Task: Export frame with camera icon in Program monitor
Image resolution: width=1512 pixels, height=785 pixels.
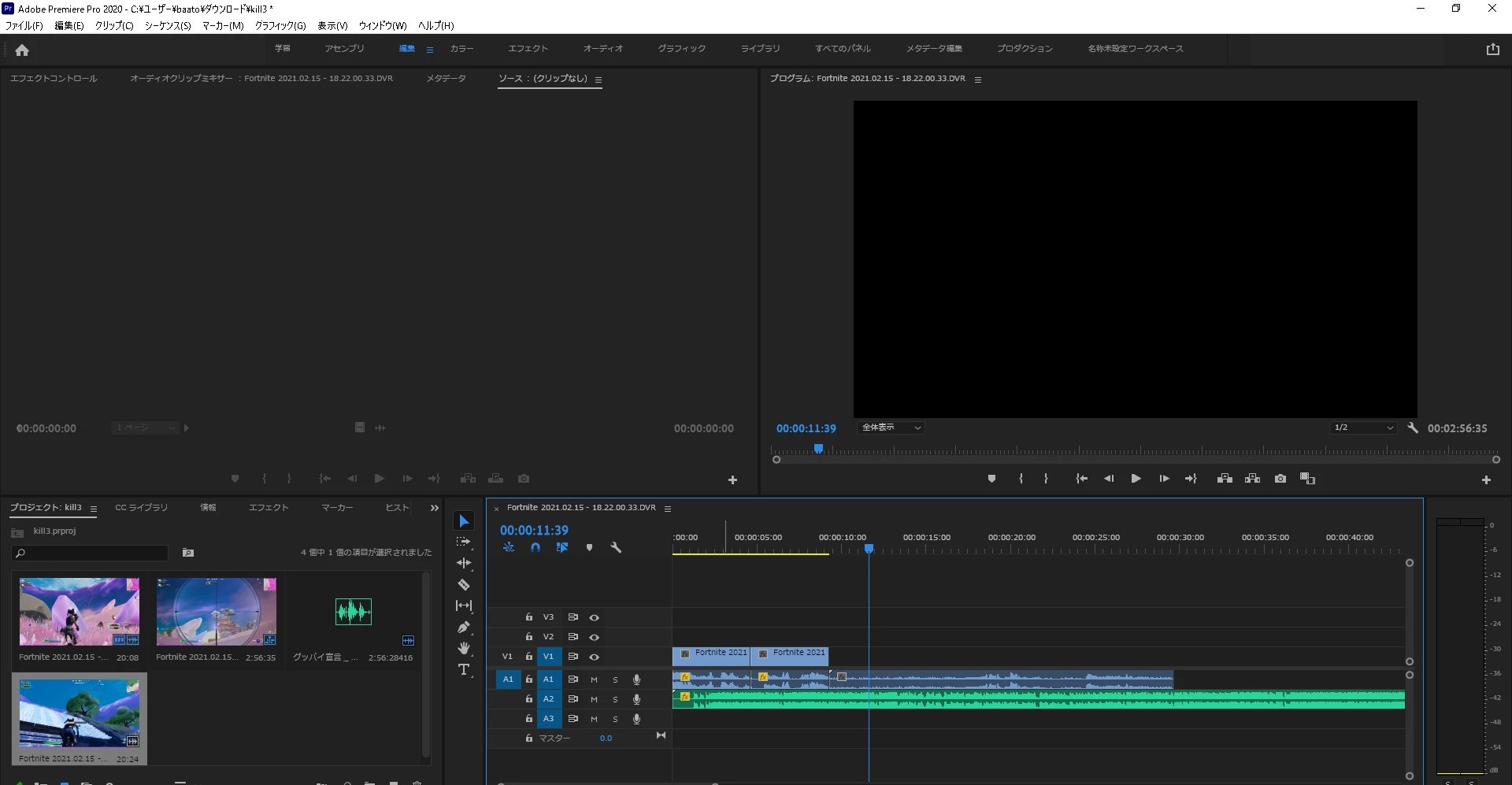Action: coord(1280,479)
